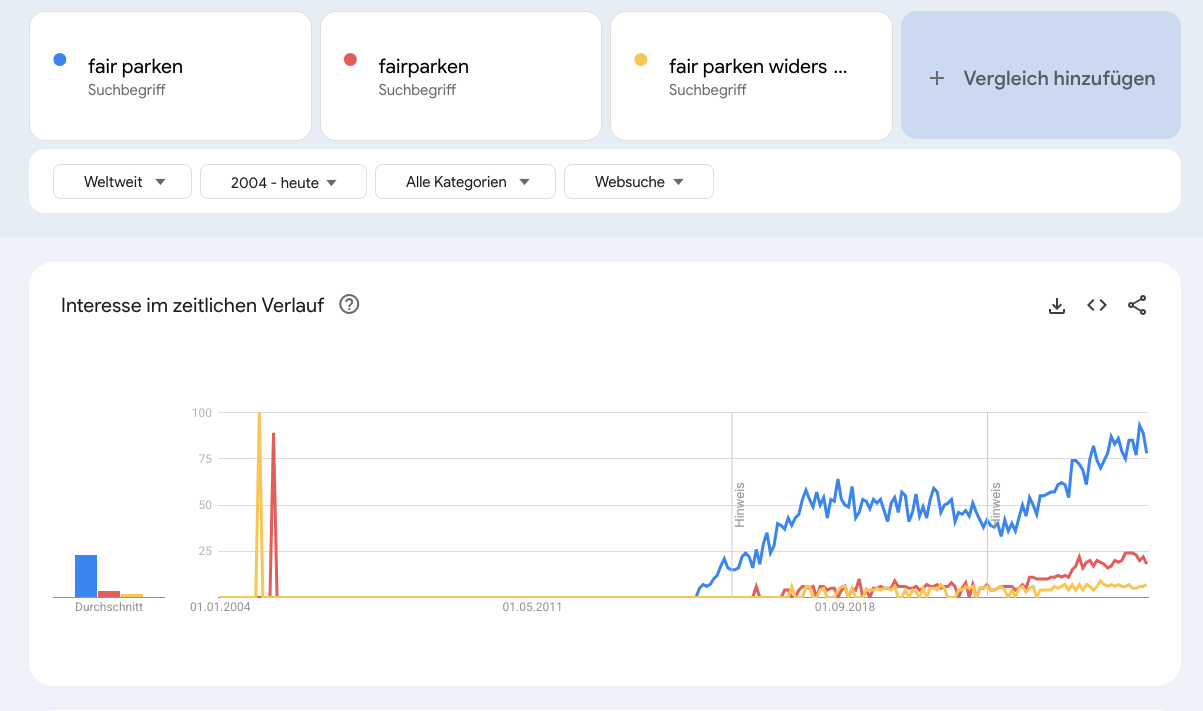Change Websuche search type
The image size is (1203, 711).
638,182
